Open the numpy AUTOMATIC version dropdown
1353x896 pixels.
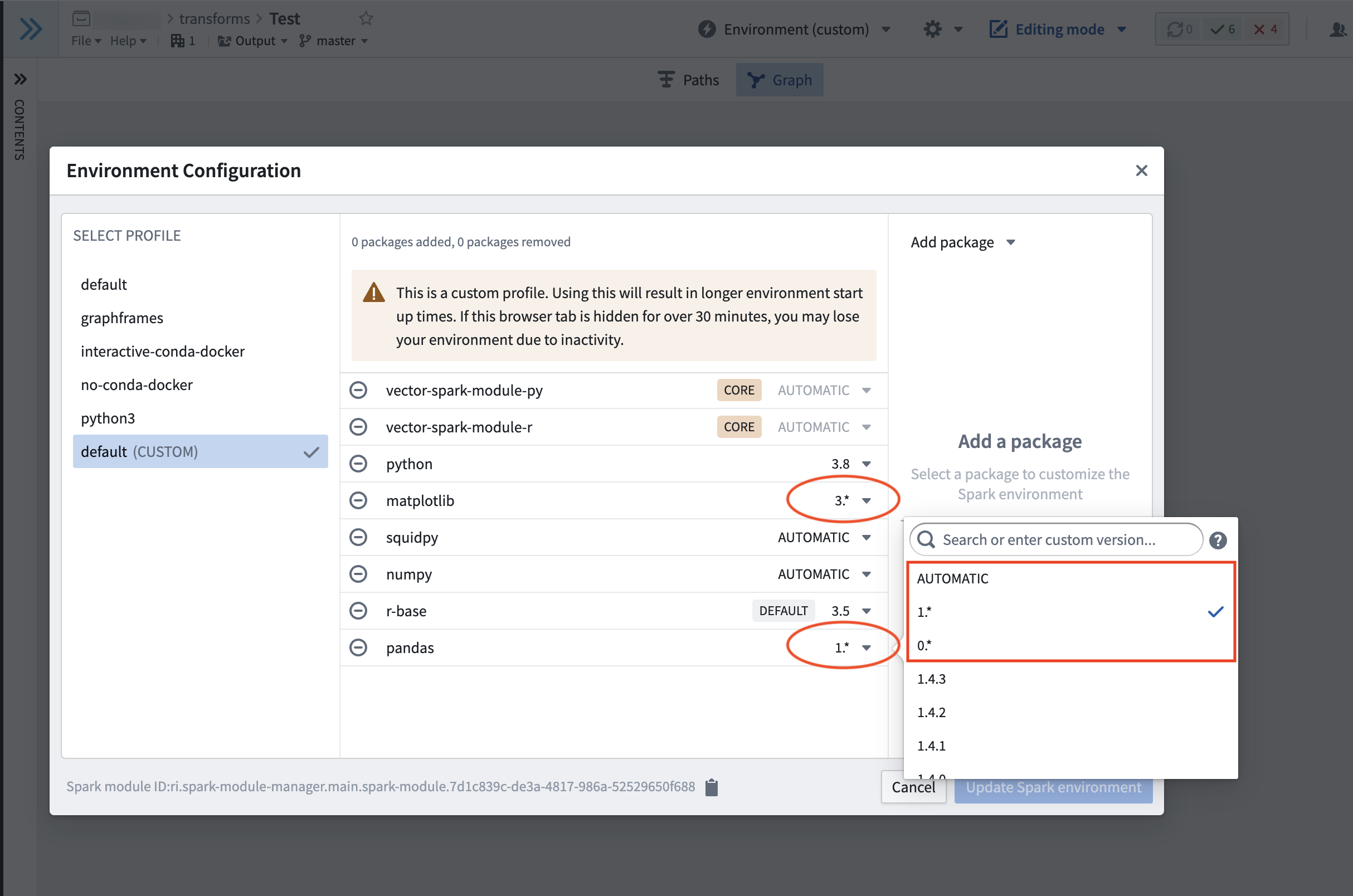coord(825,574)
